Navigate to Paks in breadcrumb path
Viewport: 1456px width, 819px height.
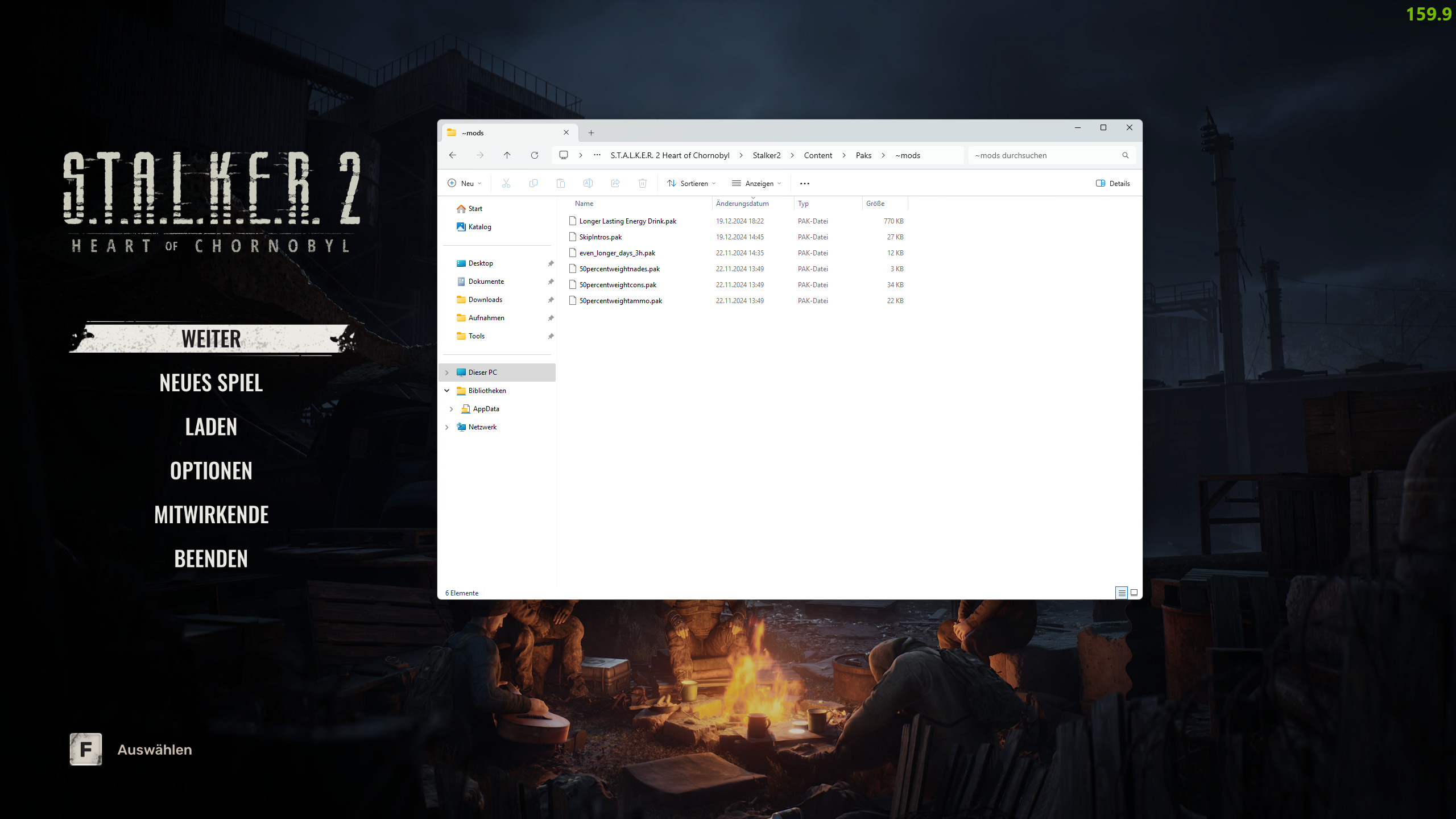tap(863, 155)
